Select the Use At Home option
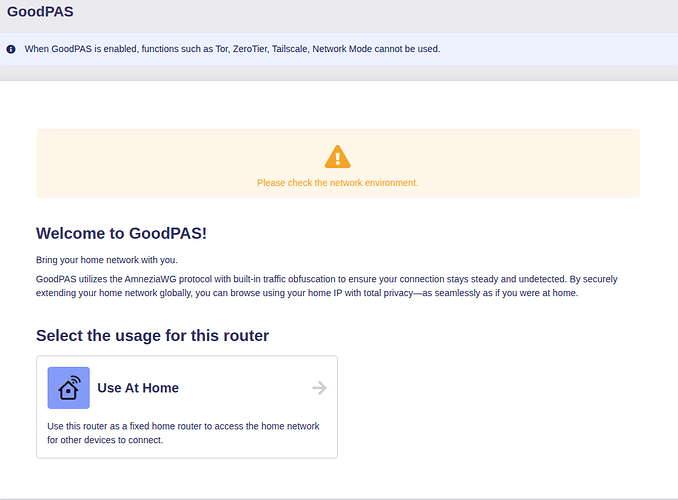This screenshot has height=500, width=678. click(187, 407)
